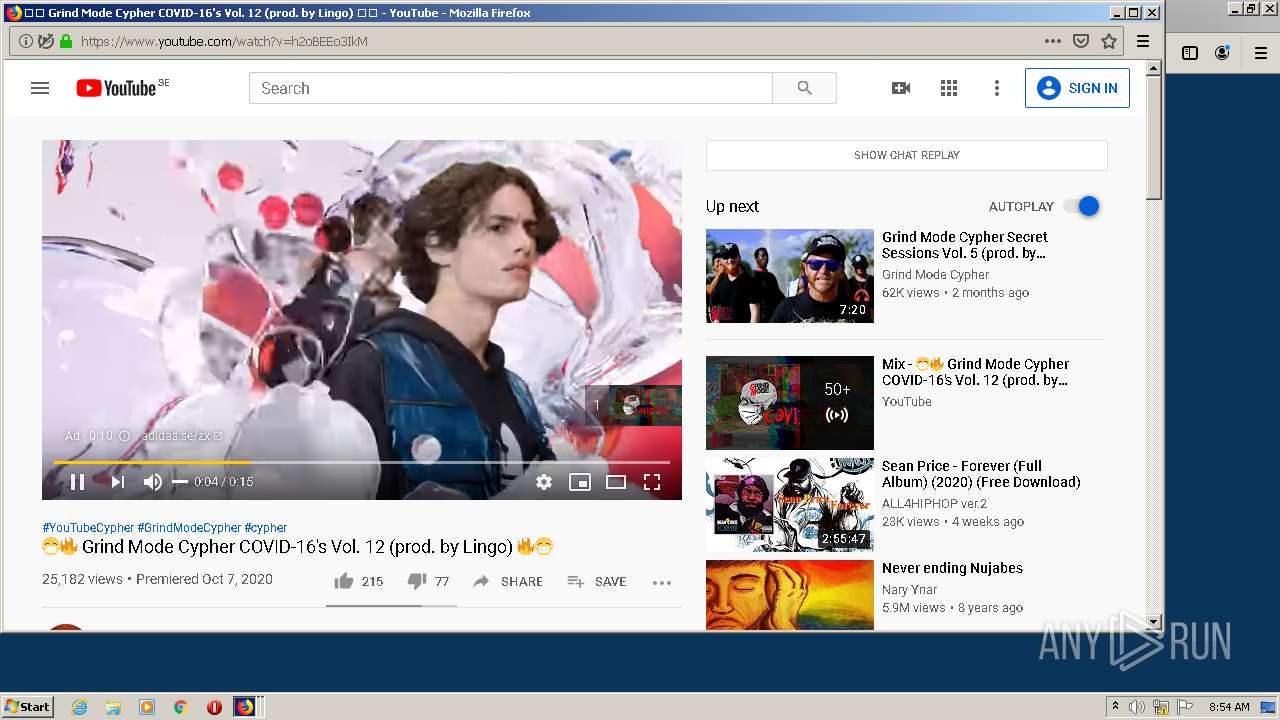
Task: Show sidebars icon in background toolbar
Action: (1190, 53)
